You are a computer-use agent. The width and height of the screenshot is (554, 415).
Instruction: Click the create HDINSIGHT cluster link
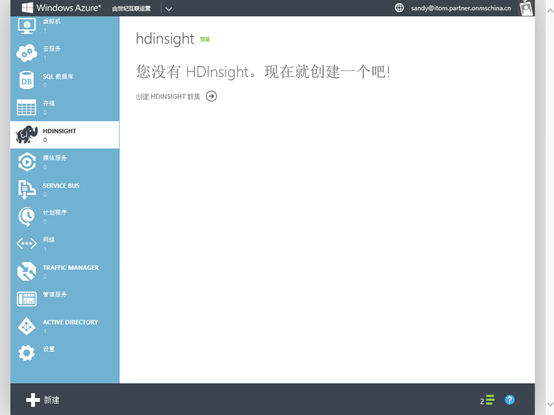coord(168,96)
